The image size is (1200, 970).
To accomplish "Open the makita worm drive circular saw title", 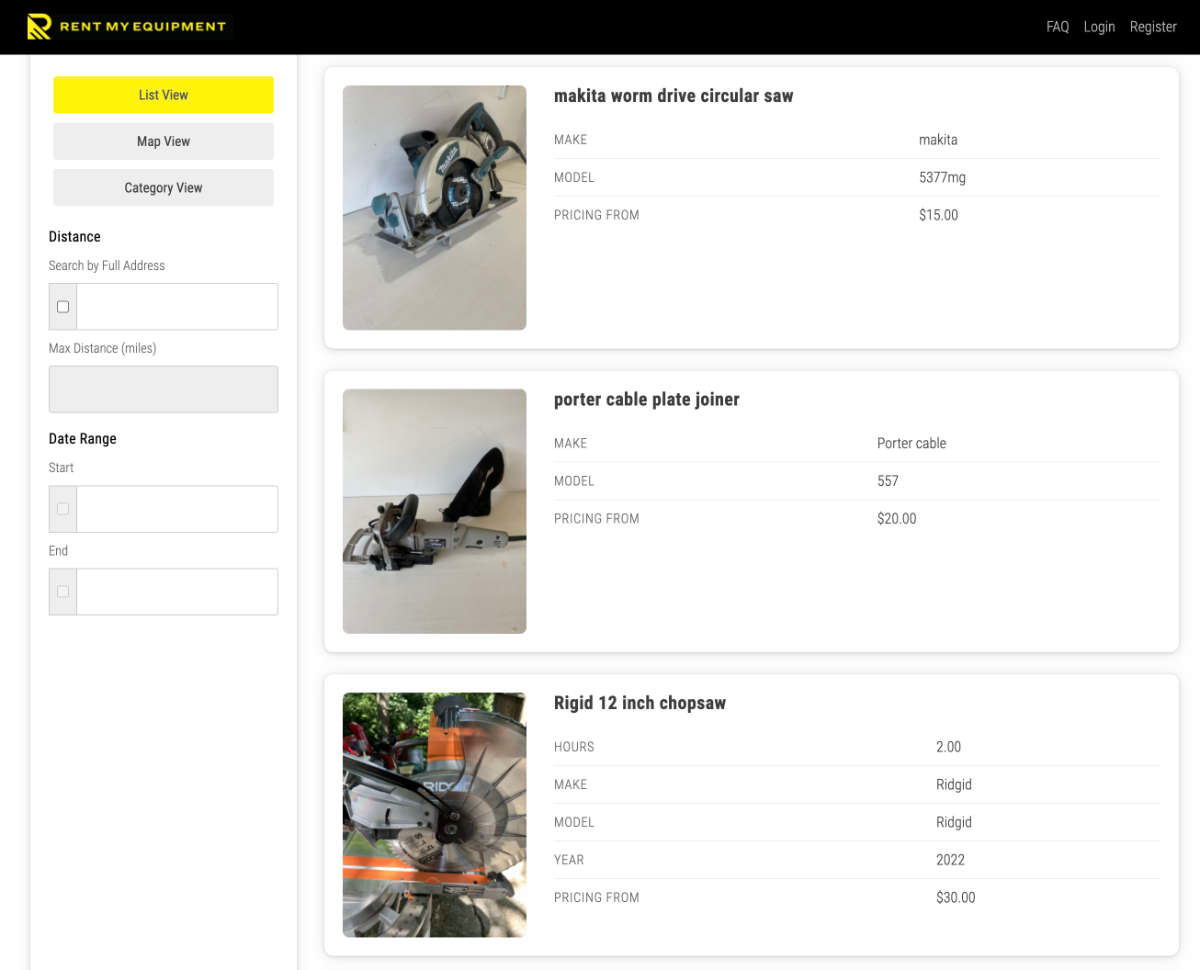I will [x=673, y=96].
